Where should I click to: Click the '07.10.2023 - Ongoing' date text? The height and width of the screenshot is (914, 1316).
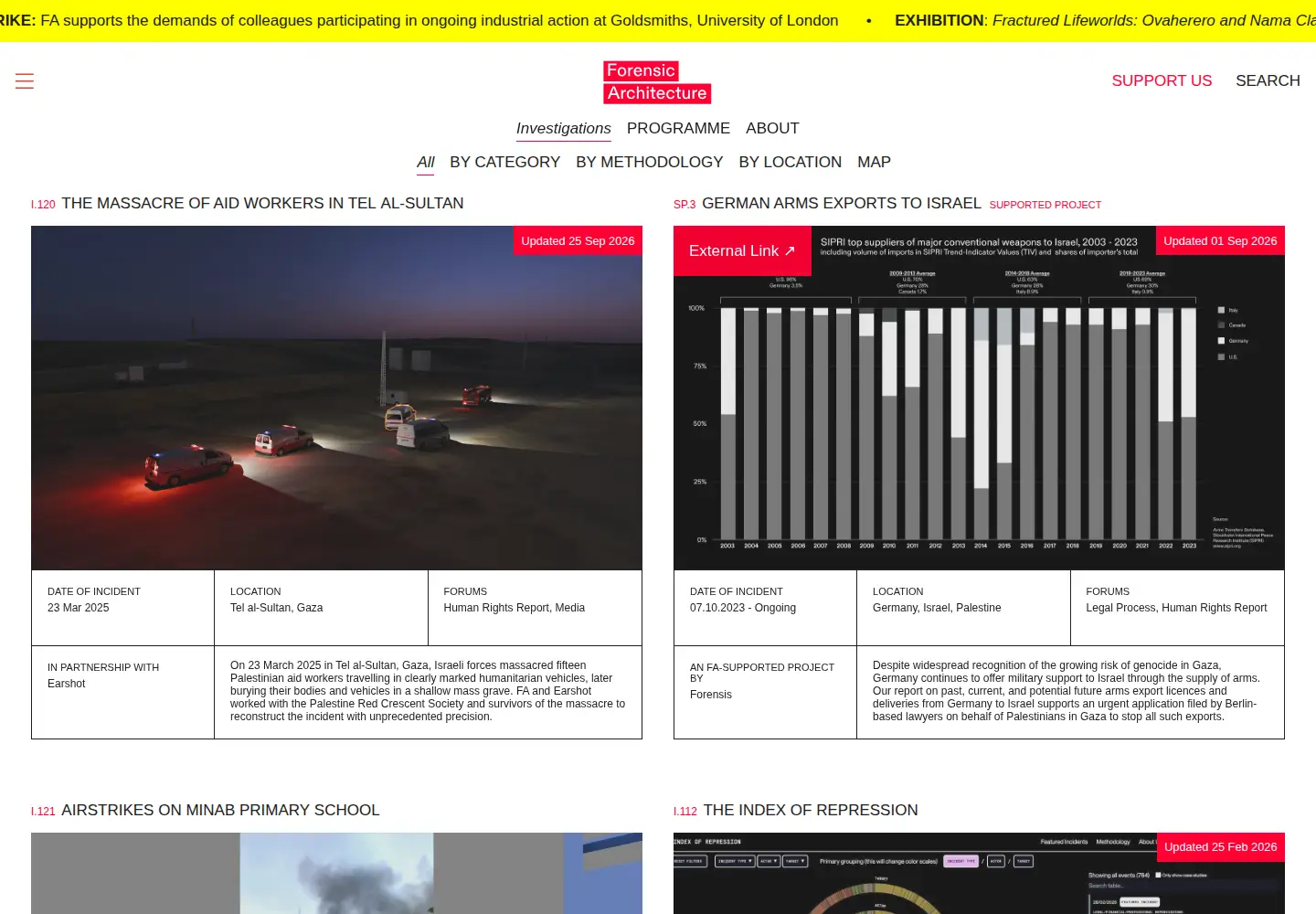[743, 608]
